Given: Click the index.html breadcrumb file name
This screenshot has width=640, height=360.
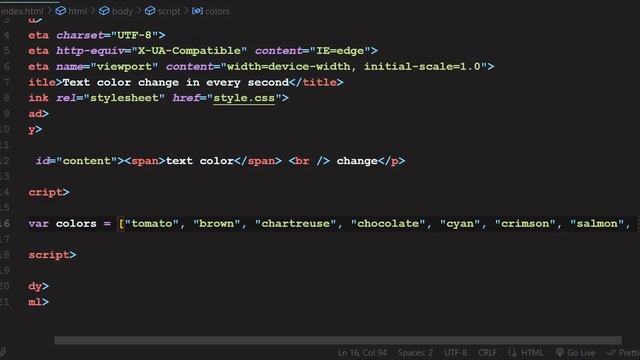Looking at the screenshot, I should (22, 11).
